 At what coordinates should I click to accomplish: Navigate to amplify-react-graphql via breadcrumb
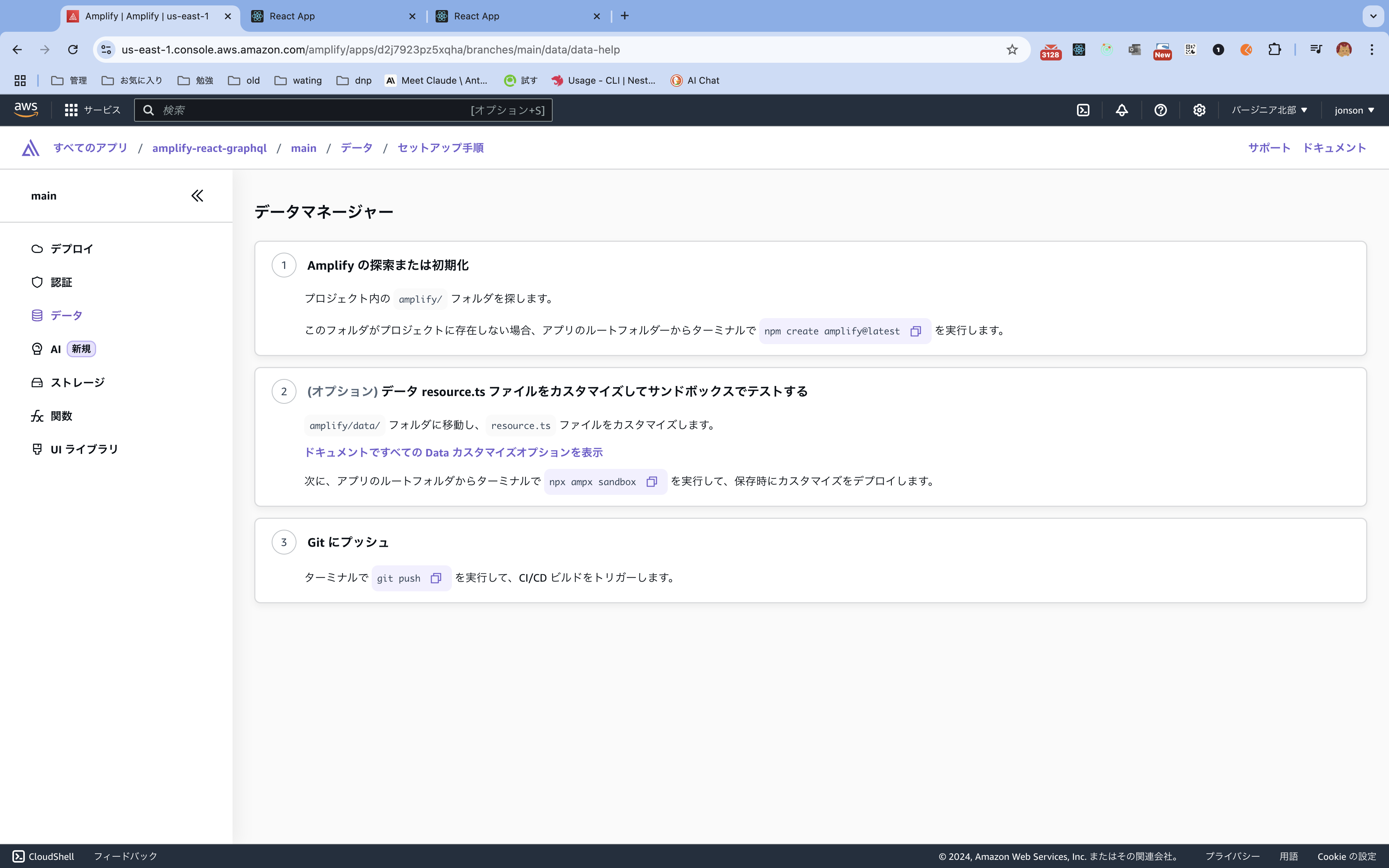(x=209, y=148)
